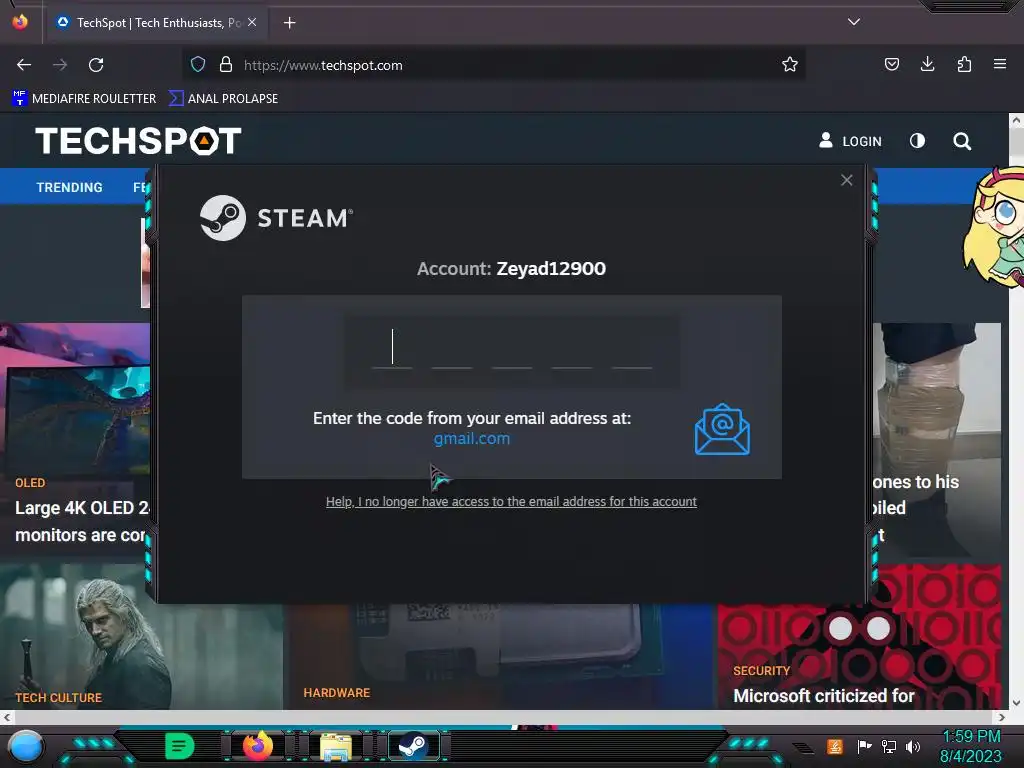Screen dimensions: 1024x768
Task: Click the Star Butterfly desktop mascot
Action: [x=993, y=226]
